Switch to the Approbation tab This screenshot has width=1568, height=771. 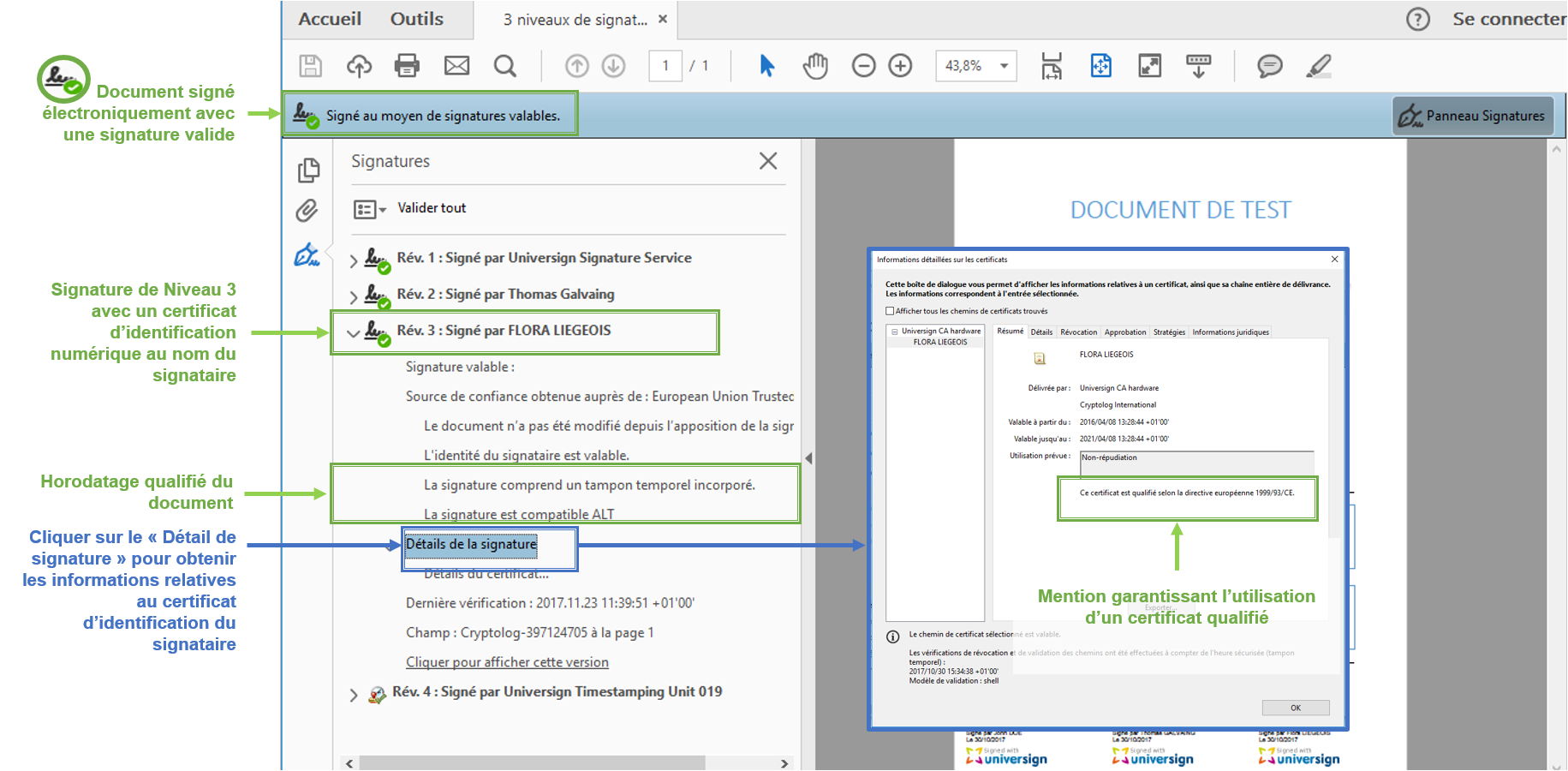(1125, 332)
